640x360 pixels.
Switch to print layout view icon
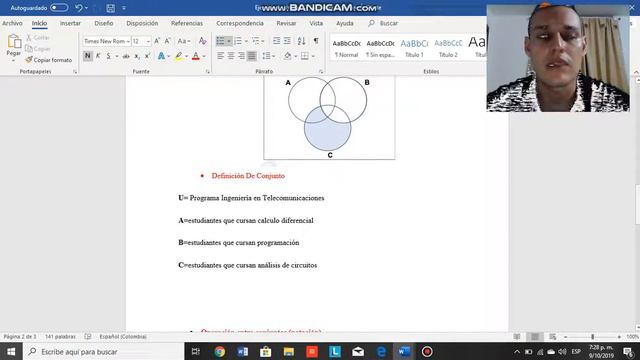[535, 337]
